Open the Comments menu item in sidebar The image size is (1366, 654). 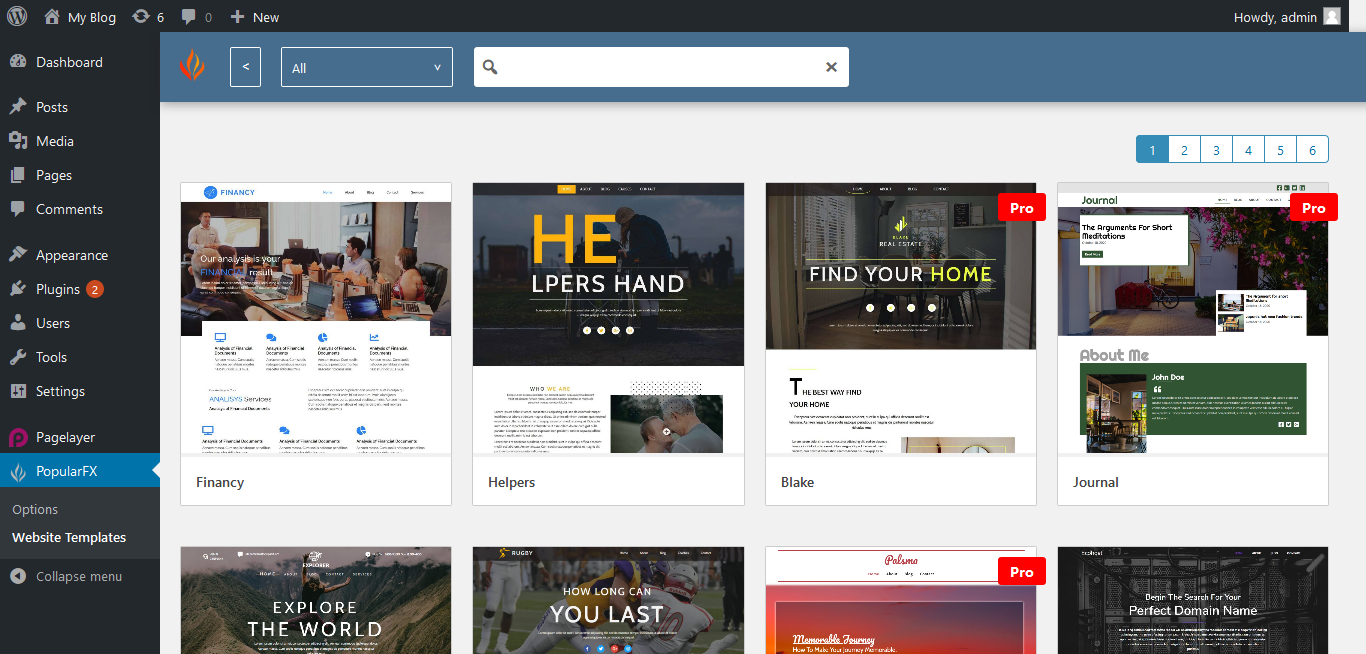click(x=80, y=209)
